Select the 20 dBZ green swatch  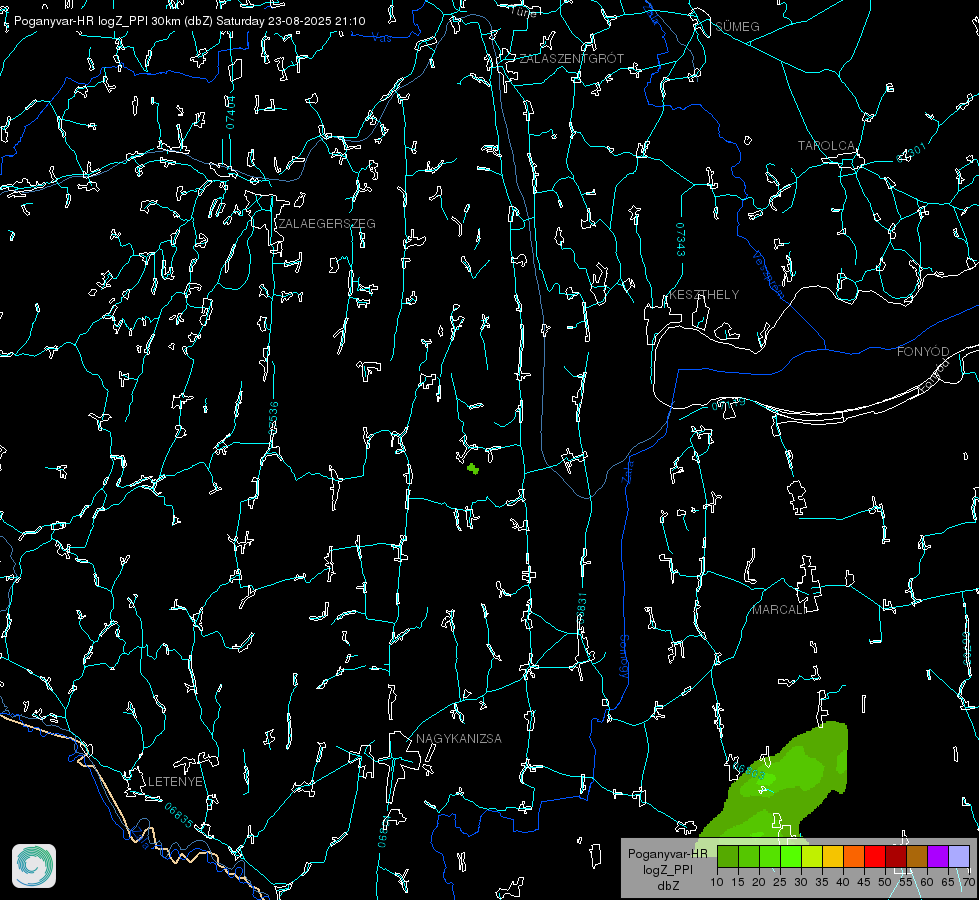[x=770, y=856]
